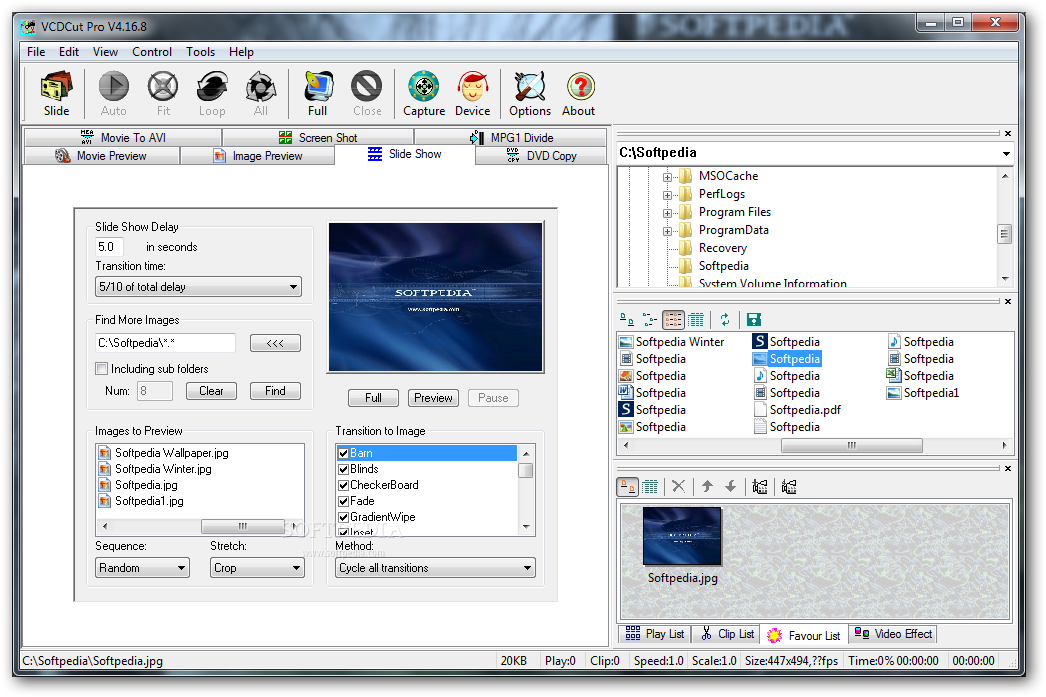
Task: Click the Close toolbar icon
Action: click(x=367, y=94)
